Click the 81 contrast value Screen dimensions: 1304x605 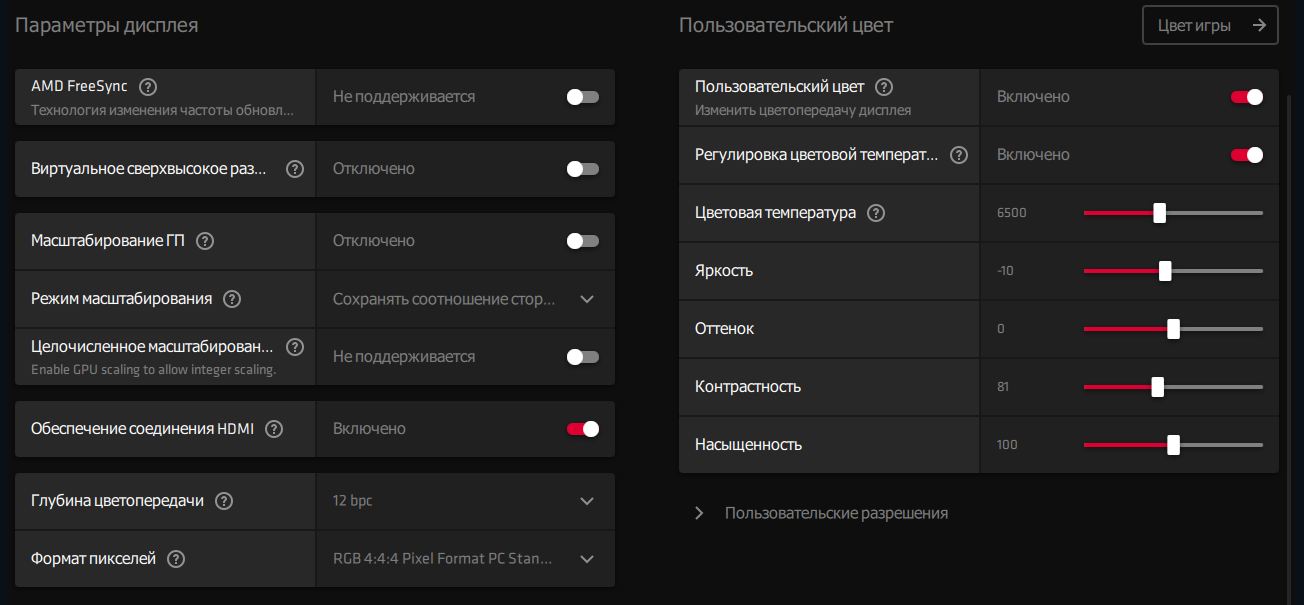[1003, 387]
